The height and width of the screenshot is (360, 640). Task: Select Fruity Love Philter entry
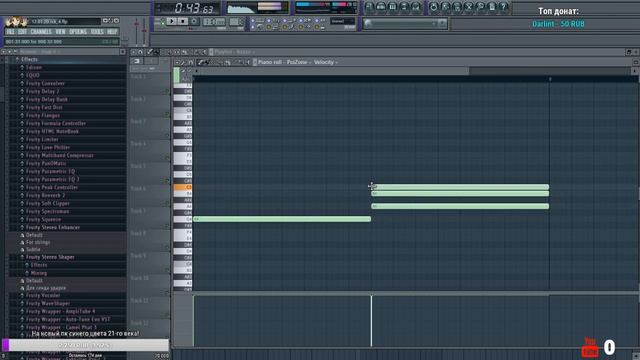tap(47, 147)
